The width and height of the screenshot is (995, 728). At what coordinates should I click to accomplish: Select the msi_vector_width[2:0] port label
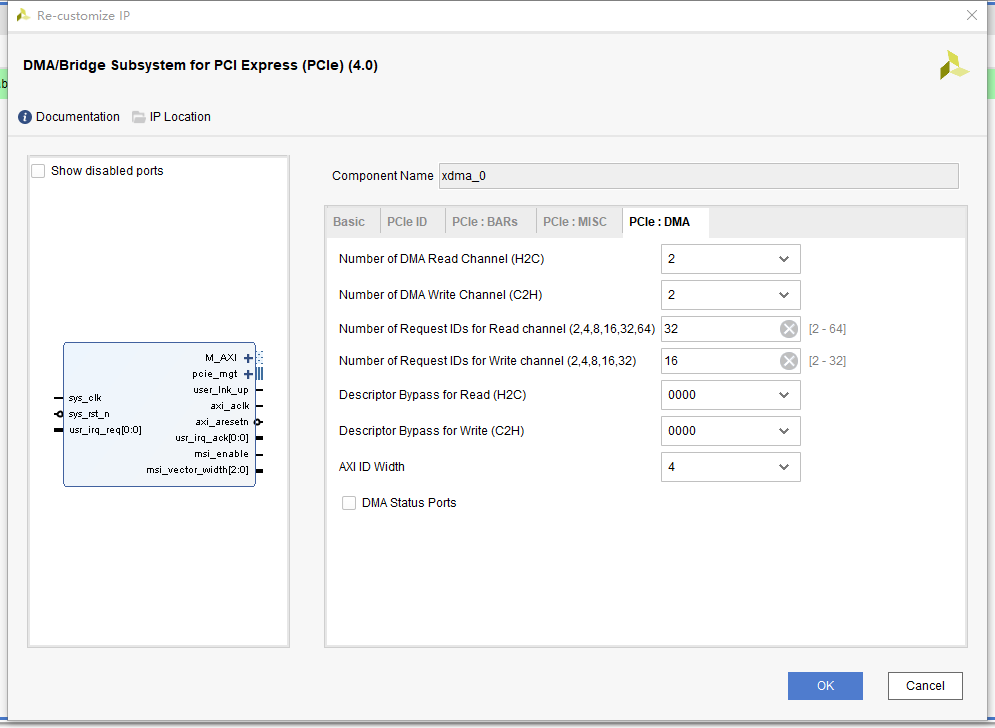tap(197, 470)
